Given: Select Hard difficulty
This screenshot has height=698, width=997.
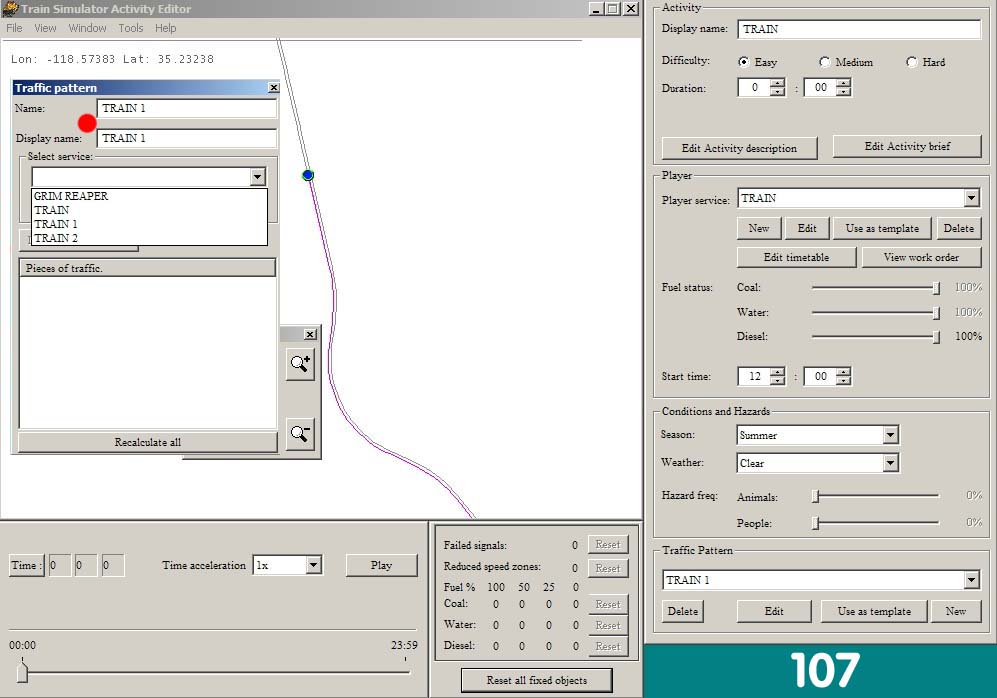Looking at the screenshot, I should pyautogui.click(x=912, y=62).
